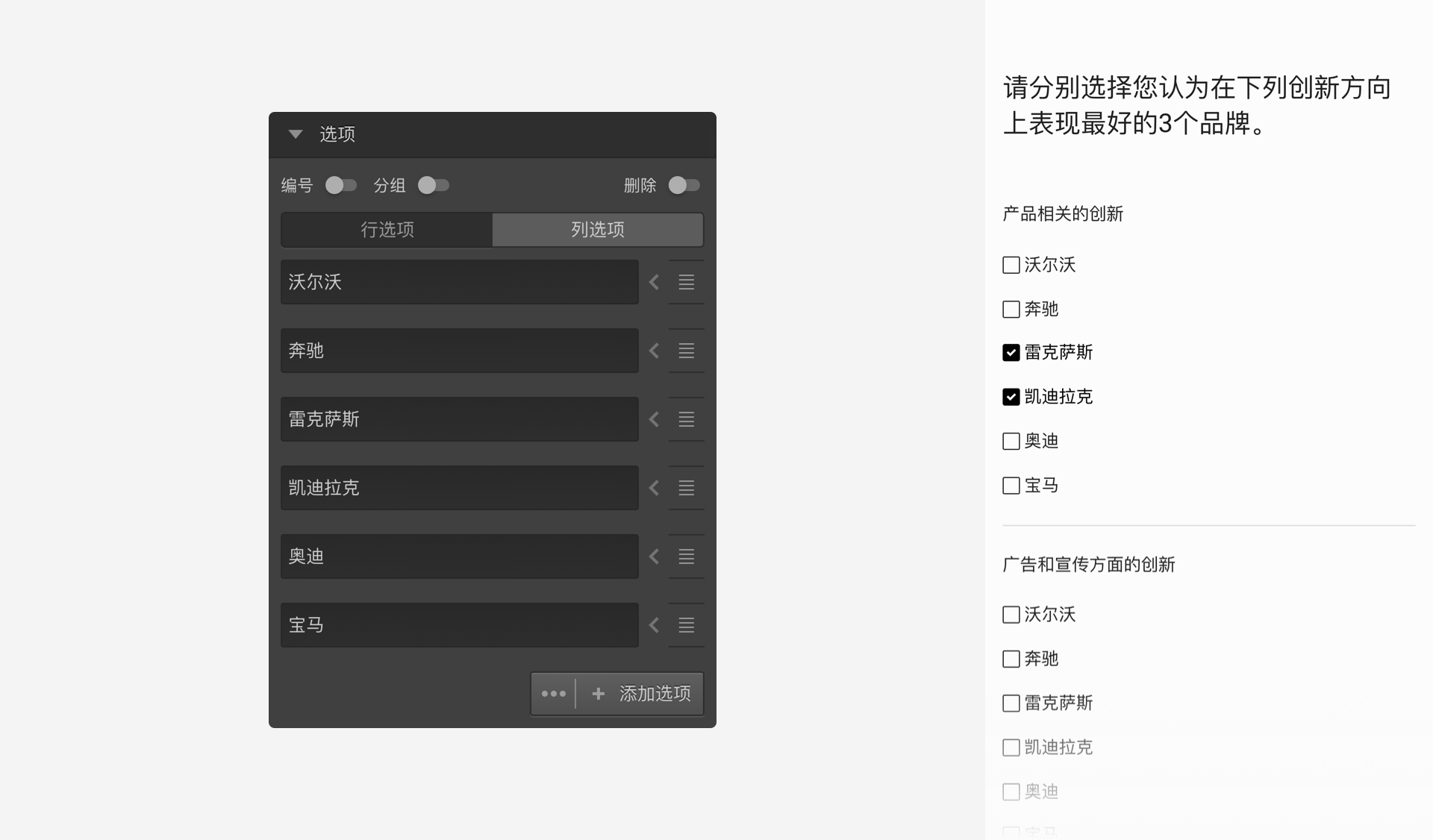The width and height of the screenshot is (1433, 840).
Task: Switch to the 列选项 tab
Action: tap(598, 230)
